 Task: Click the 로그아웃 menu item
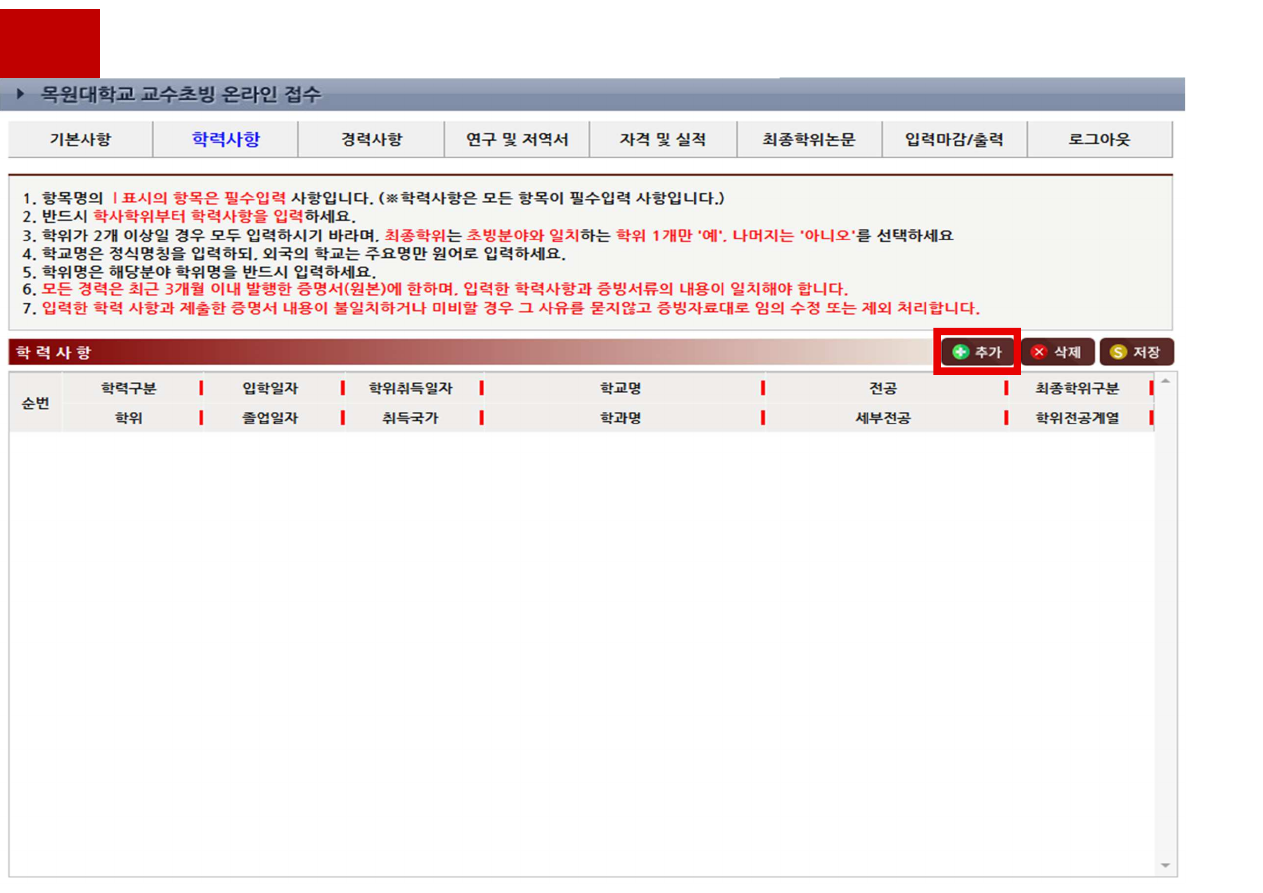[1099, 140]
